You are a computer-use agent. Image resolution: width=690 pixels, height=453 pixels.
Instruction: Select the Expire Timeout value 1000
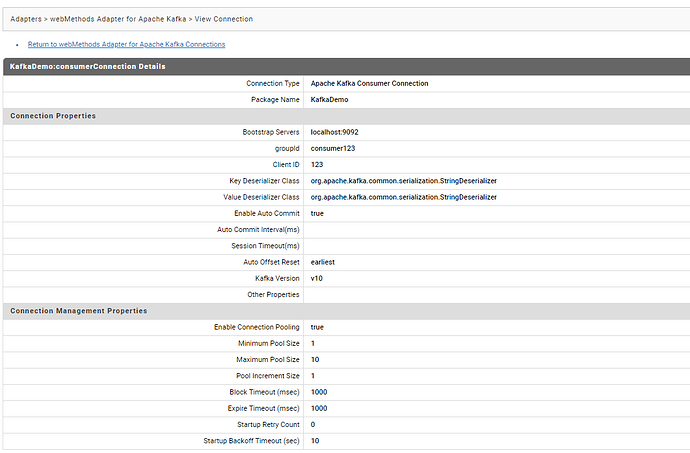[319, 409]
